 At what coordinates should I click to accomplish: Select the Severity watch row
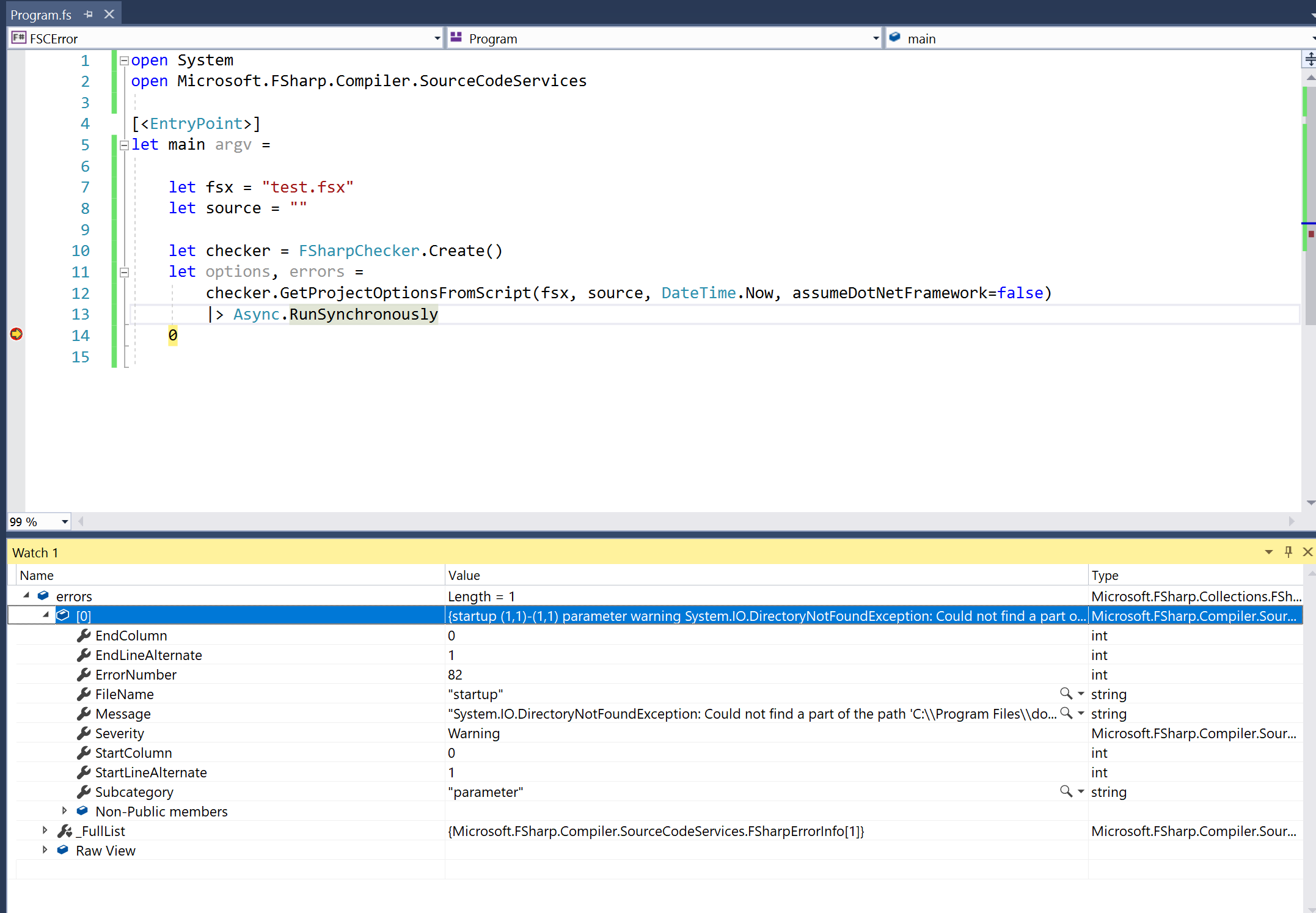point(659,733)
